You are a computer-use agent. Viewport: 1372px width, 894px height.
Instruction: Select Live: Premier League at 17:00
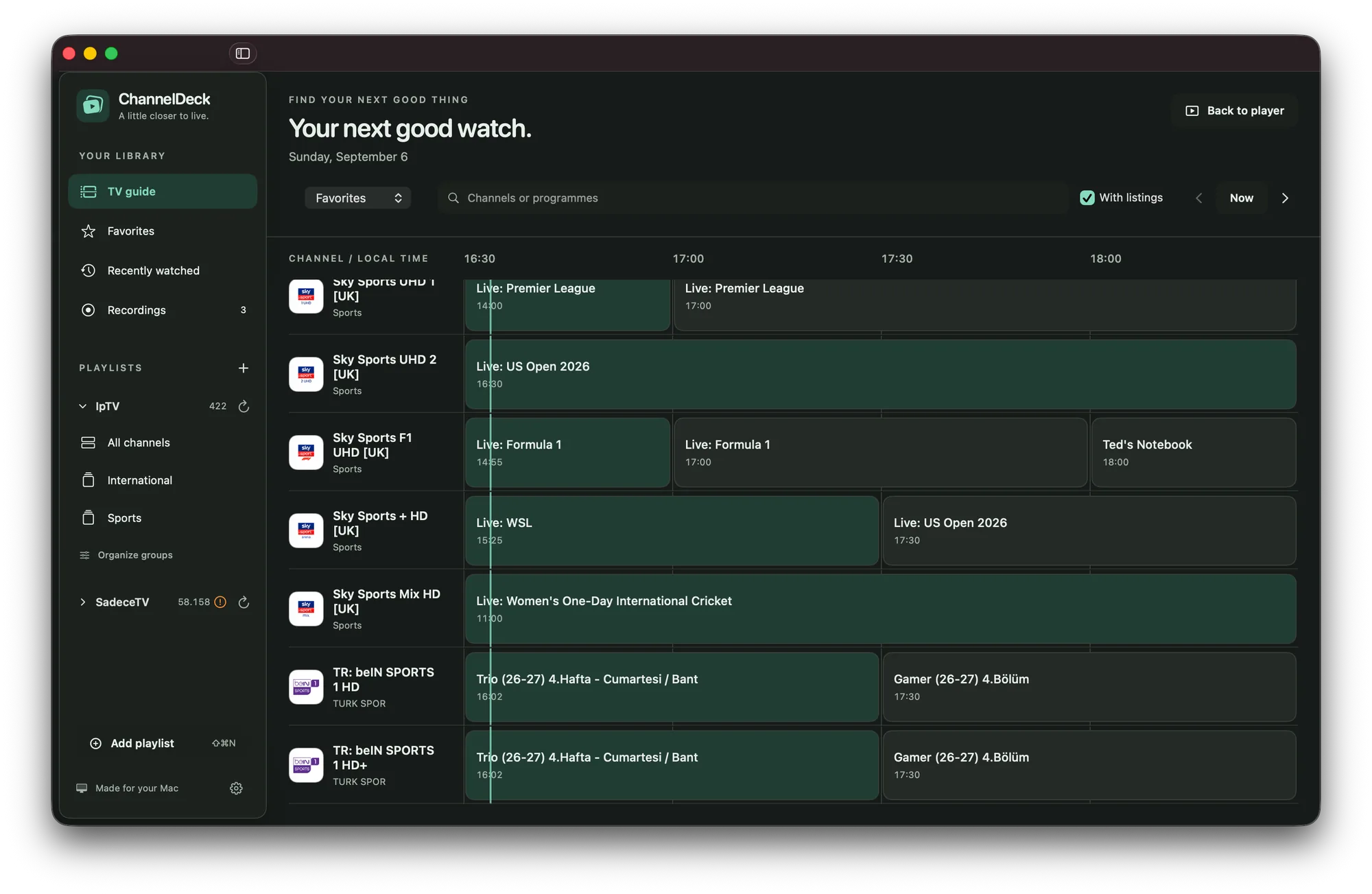tap(985, 305)
